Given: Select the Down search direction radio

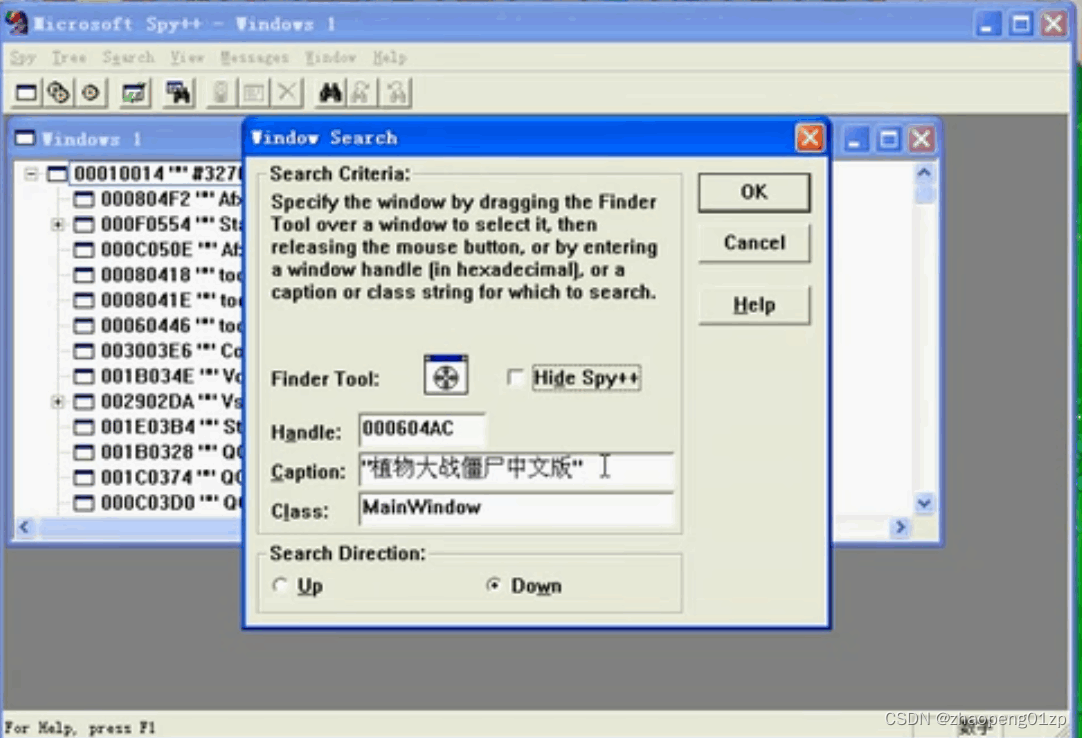Looking at the screenshot, I should tap(493, 585).
